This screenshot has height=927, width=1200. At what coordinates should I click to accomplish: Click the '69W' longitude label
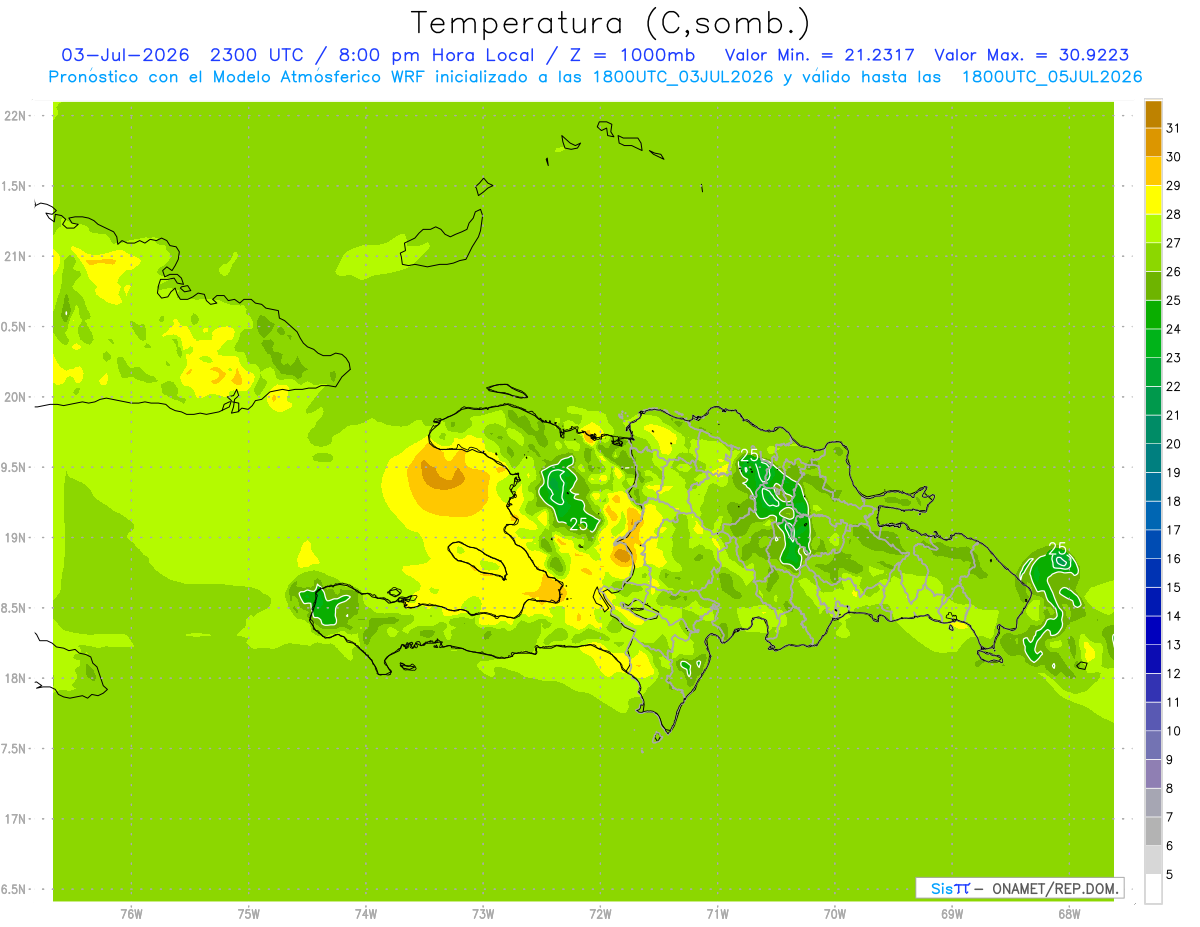click(x=952, y=914)
